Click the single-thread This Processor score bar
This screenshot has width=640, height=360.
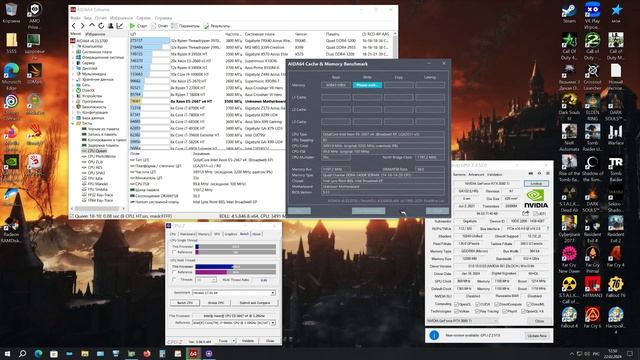236,247
